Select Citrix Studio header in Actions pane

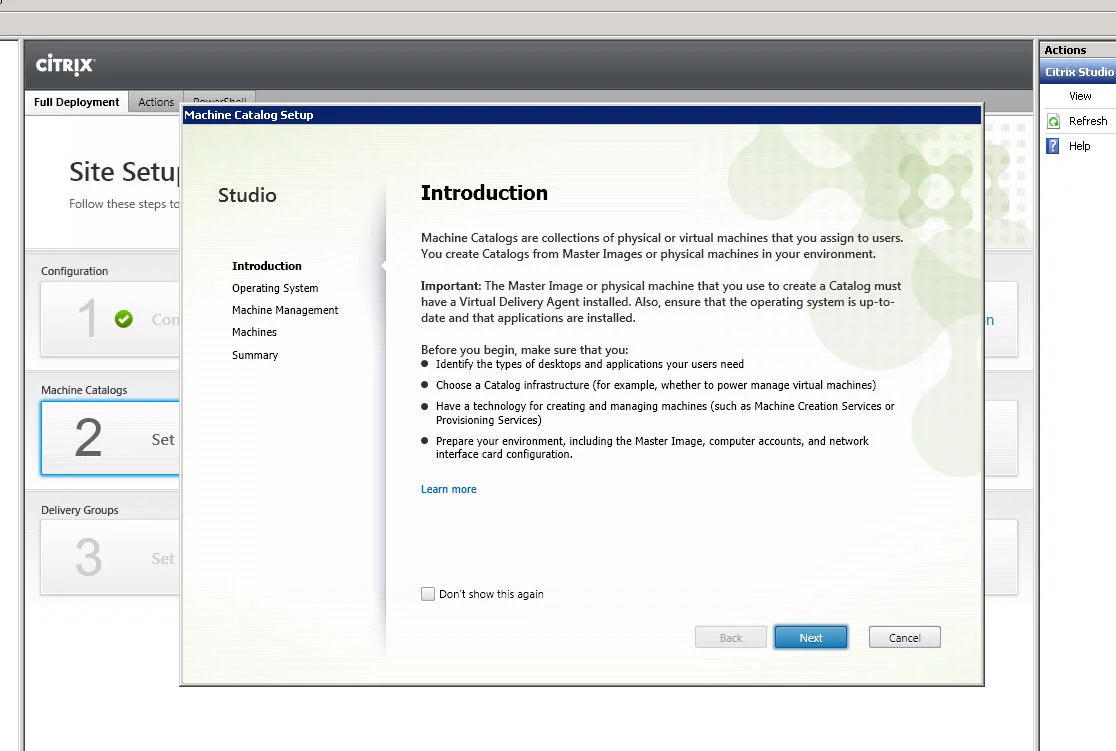pyautogui.click(x=1078, y=72)
